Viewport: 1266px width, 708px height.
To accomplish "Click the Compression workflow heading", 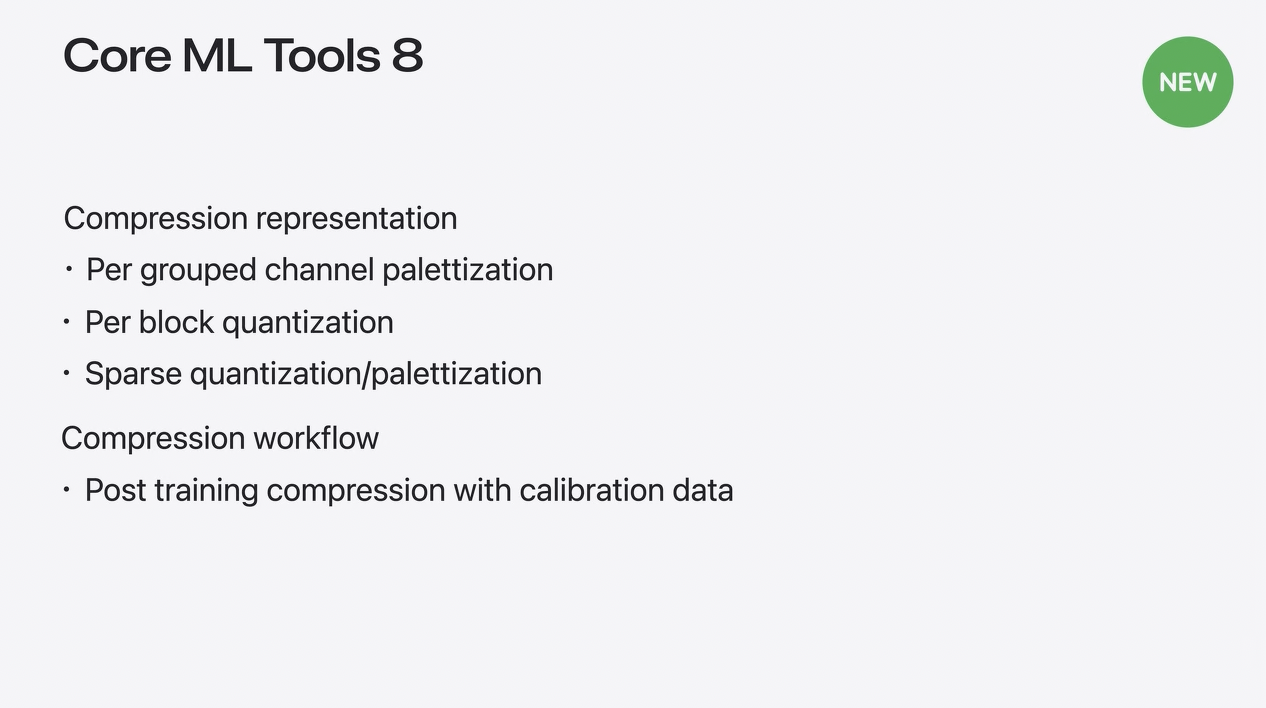I will click(220, 438).
